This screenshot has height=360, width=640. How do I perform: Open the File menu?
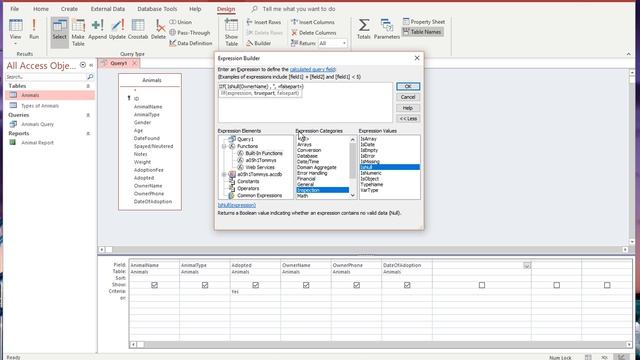15,9
